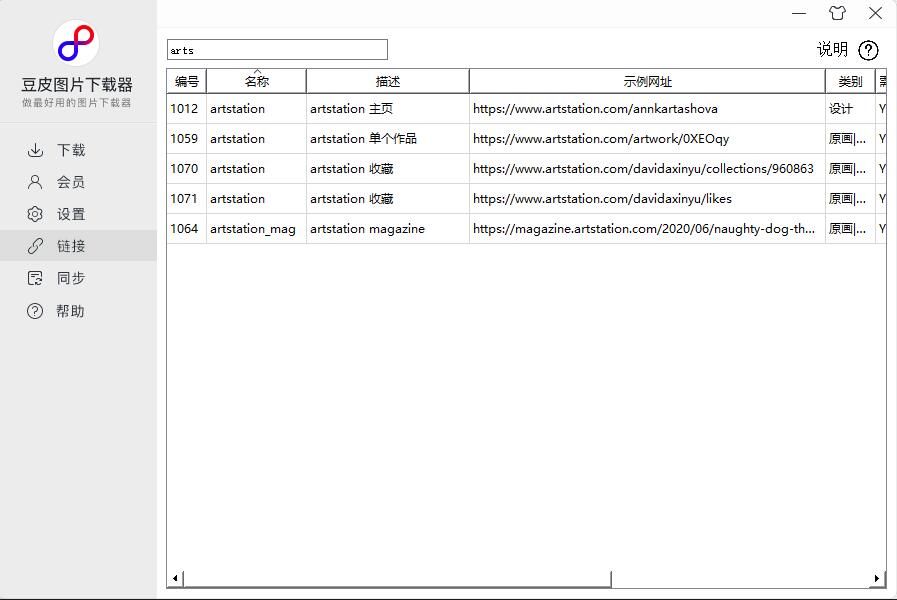Image resolution: width=897 pixels, height=600 pixels.
Task: Select row number 1012
Action: (184, 109)
